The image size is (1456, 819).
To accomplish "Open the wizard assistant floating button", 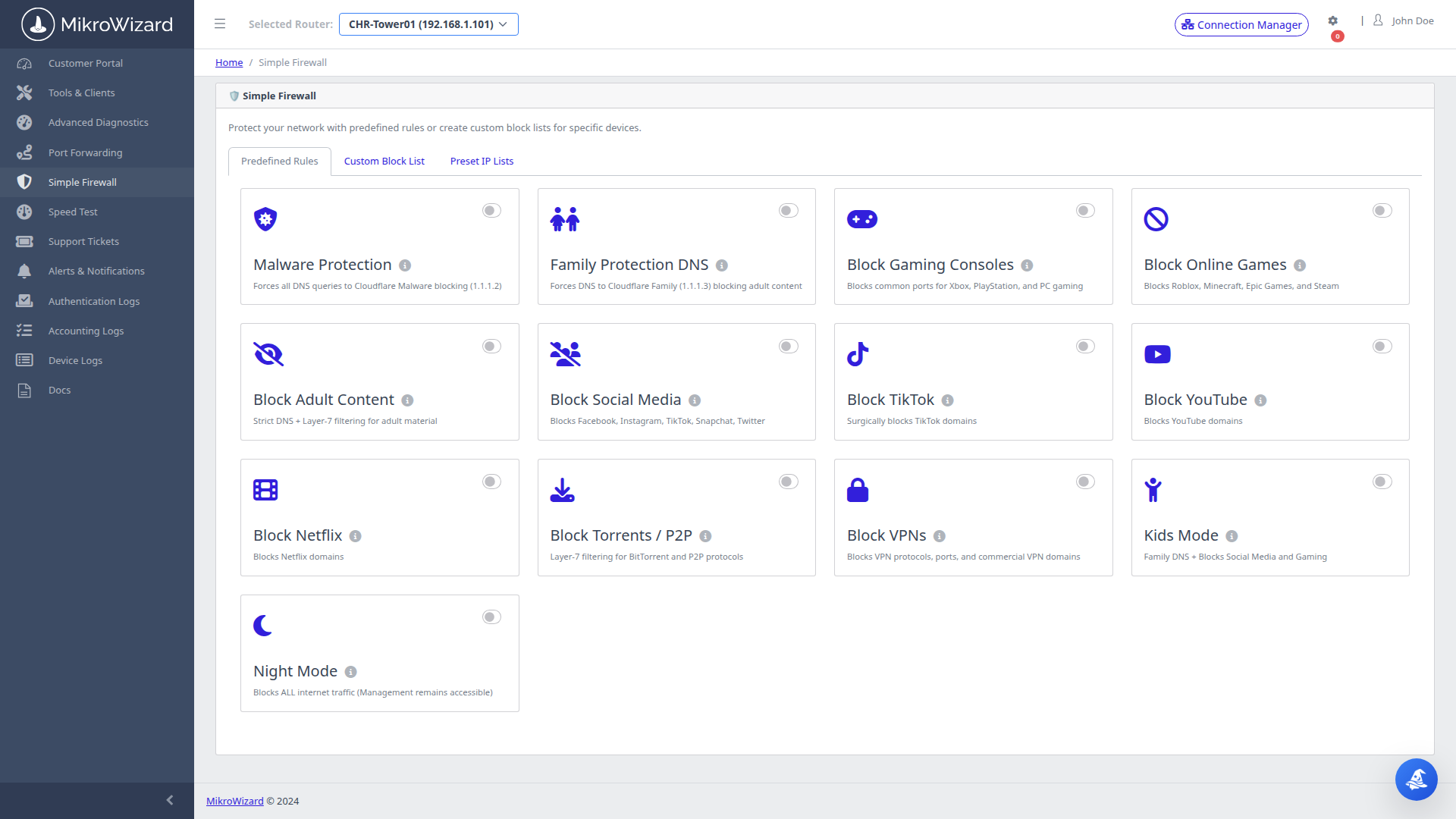I will point(1416,779).
